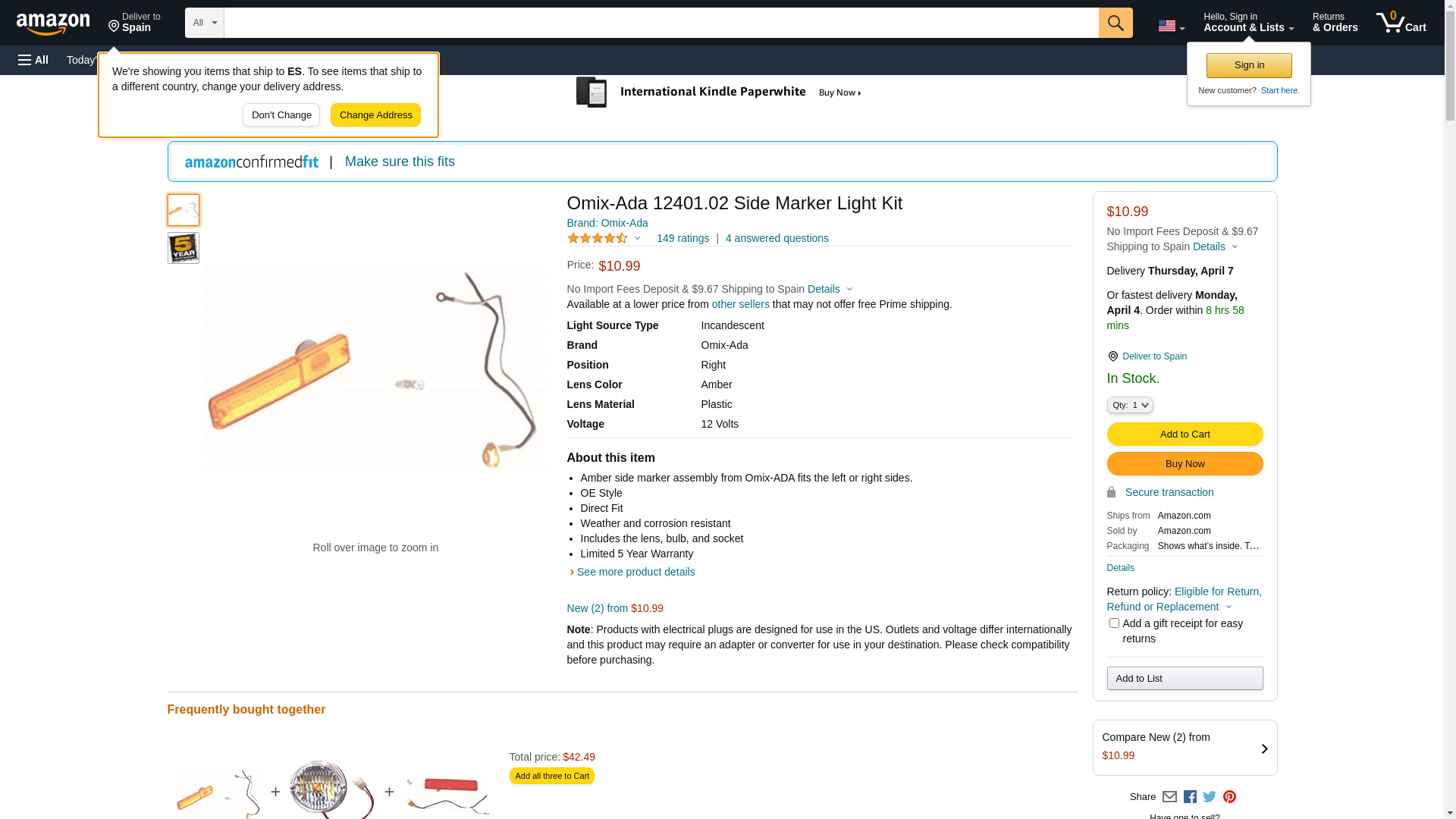Screen dimensions: 1456x819
Task: Click the search magnifier button
Action: coord(1115,23)
